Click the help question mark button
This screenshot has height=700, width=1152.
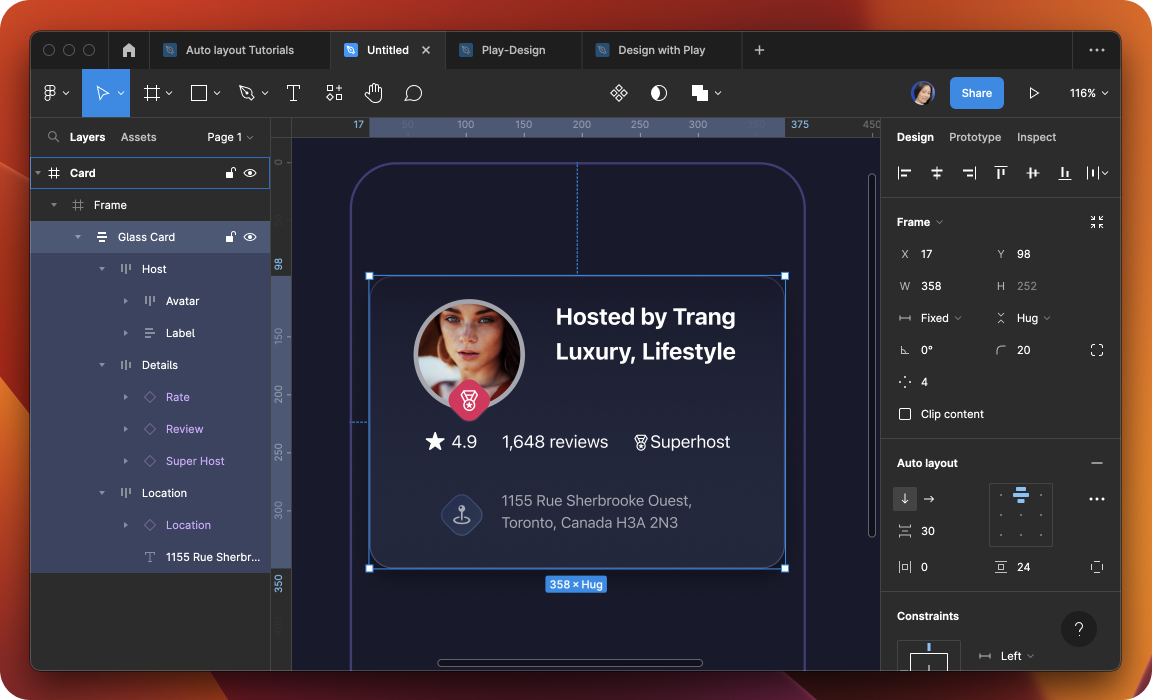click(x=1078, y=629)
